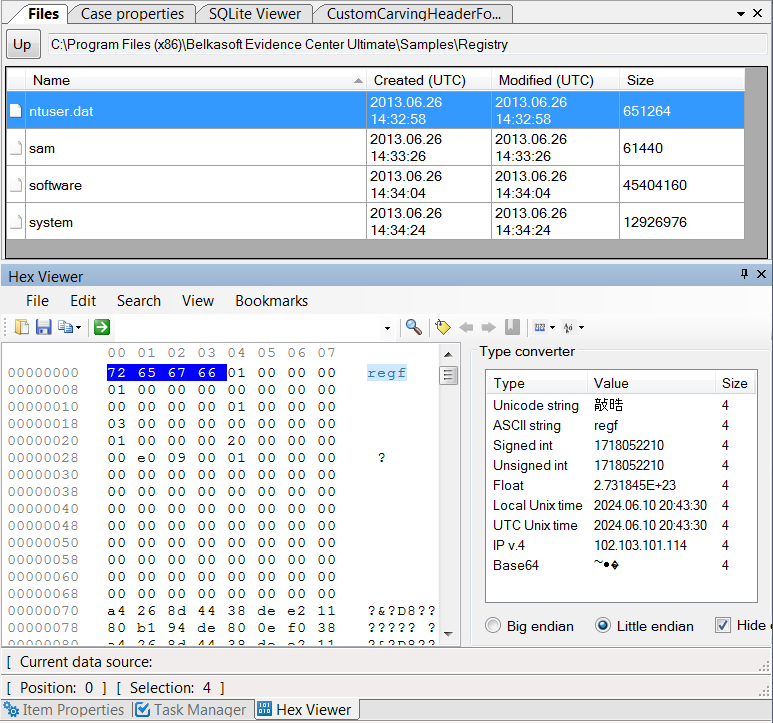Open the tab list dropdown arrow
Image resolution: width=773 pixels, height=723 pixels.
click(741, 14)
